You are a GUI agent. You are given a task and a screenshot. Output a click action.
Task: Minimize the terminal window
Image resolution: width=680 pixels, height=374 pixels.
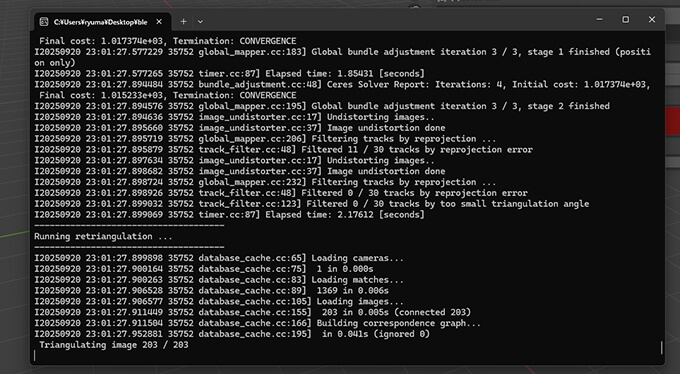coord(599,20)
